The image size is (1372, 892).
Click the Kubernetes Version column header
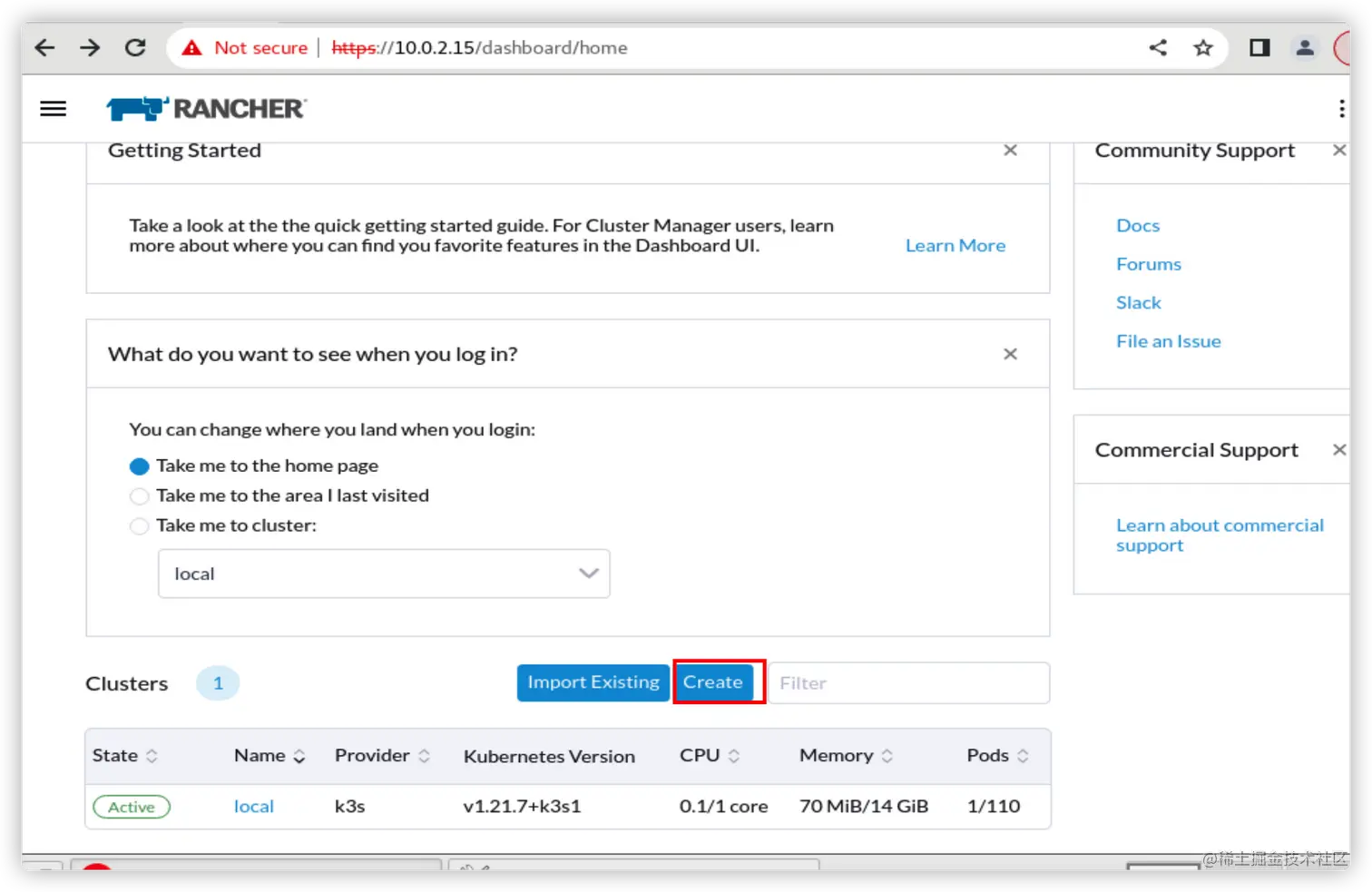click(549, 757)
